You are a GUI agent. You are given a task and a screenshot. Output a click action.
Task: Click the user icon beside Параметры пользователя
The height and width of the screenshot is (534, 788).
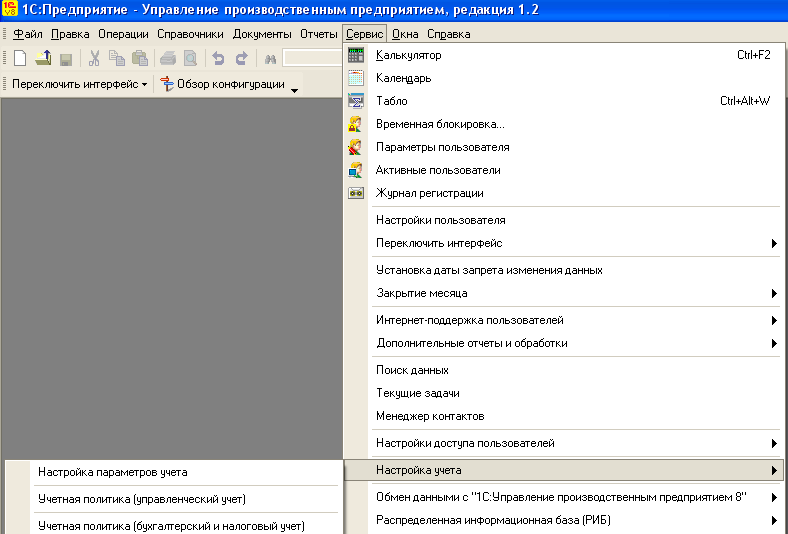pos(355,147)
